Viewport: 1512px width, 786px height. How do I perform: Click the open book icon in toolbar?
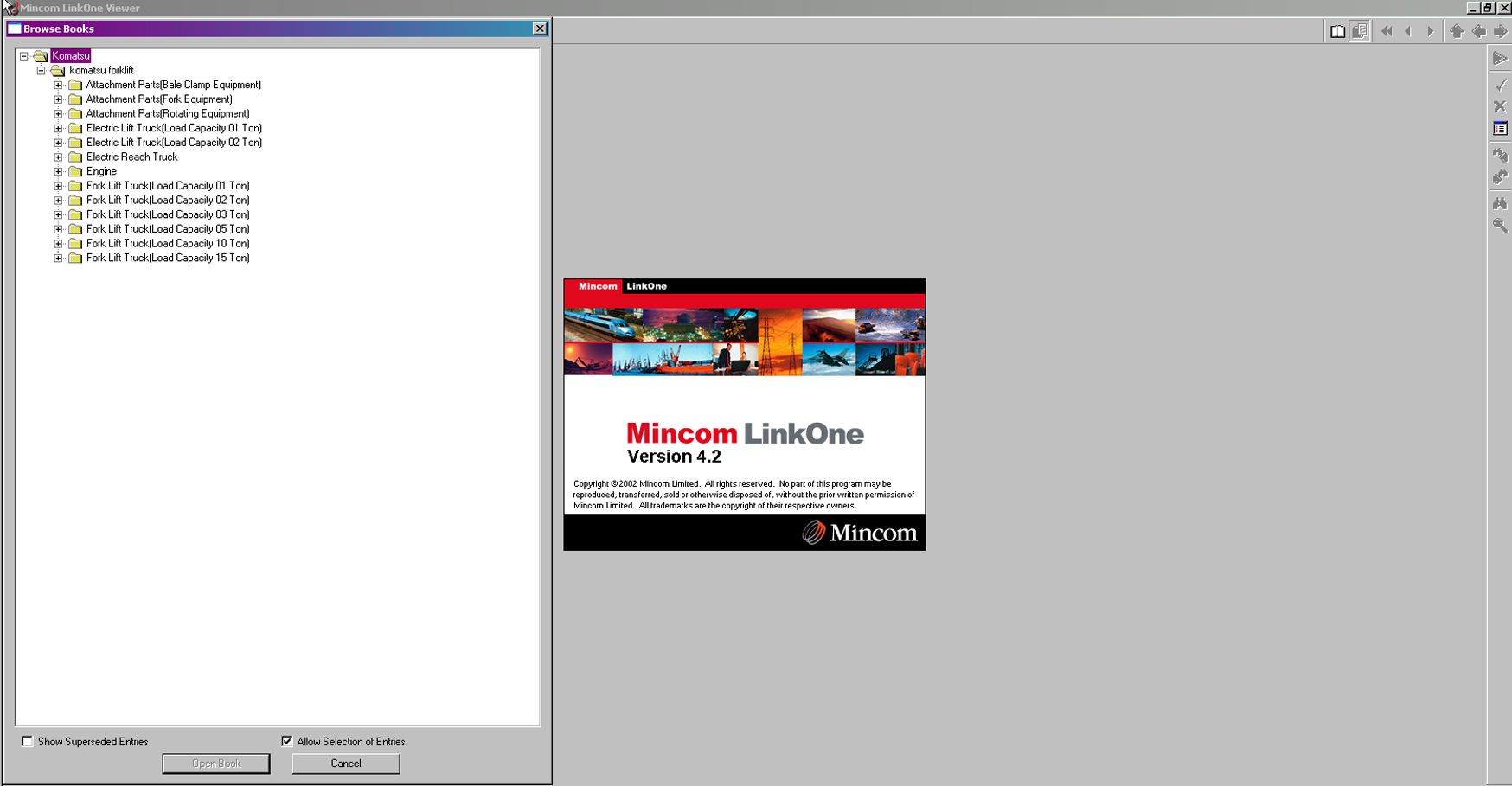(x=1337, y=31)
